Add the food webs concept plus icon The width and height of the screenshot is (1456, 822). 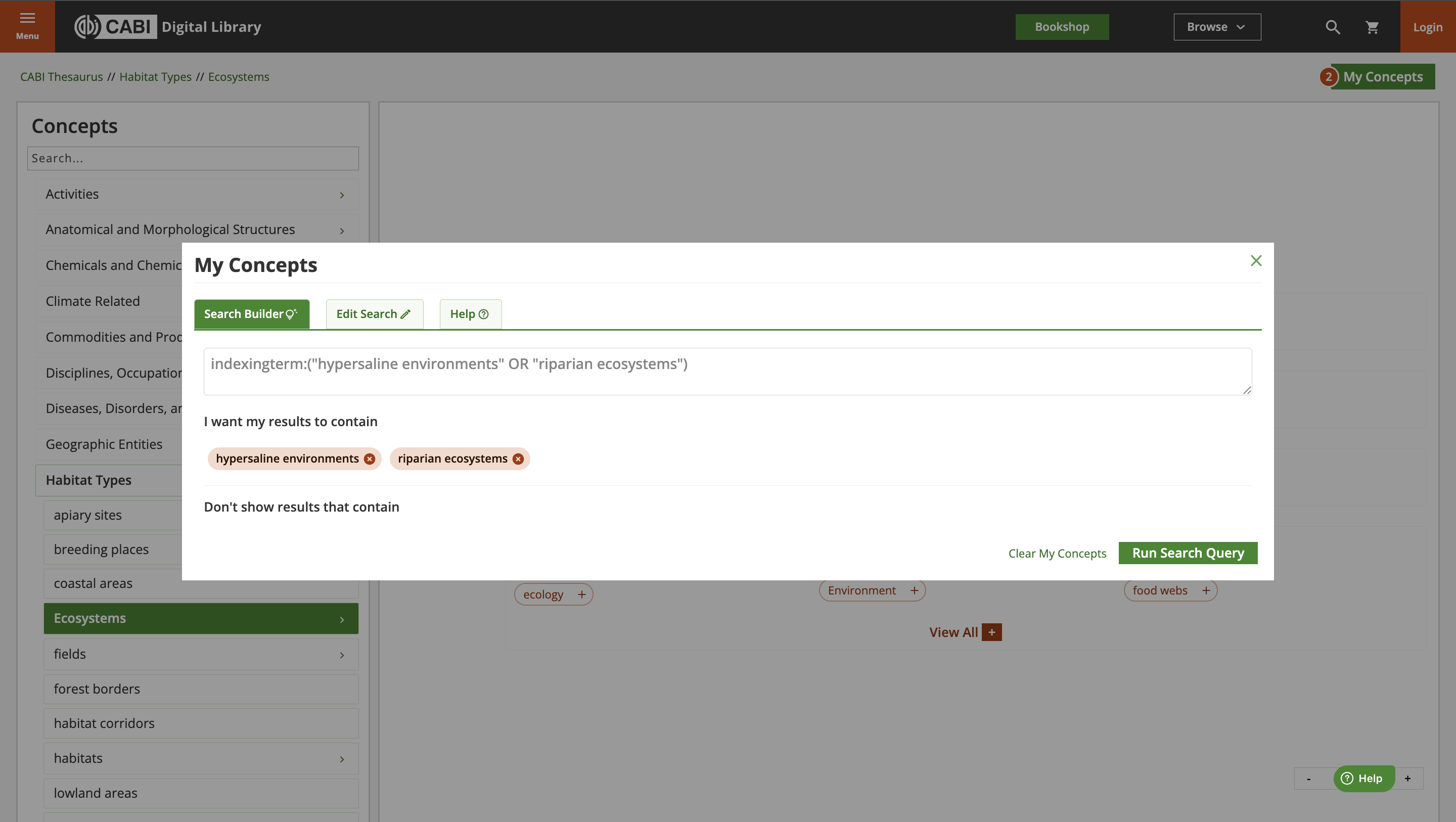[x=1206, y=590]
